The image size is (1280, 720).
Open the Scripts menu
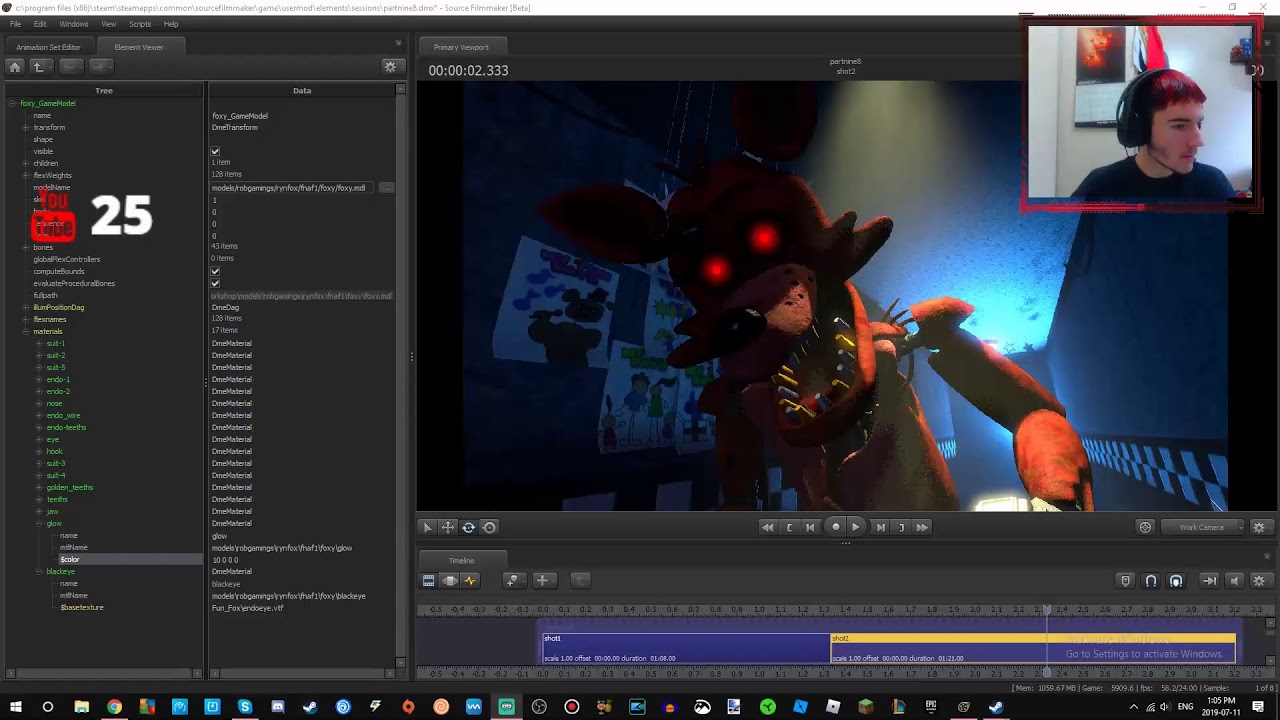(x=140, y=24)
